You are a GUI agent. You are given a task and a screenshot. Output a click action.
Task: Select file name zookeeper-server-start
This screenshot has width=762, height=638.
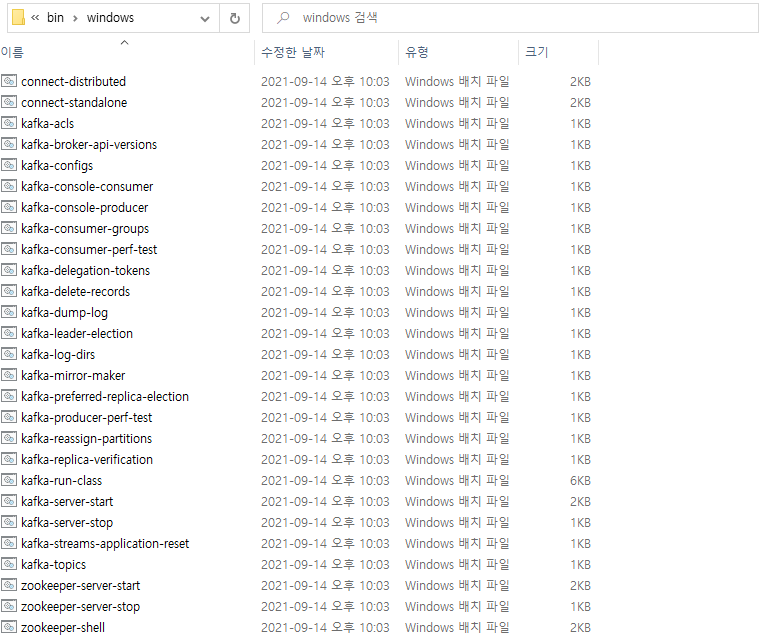pos(80,585)
